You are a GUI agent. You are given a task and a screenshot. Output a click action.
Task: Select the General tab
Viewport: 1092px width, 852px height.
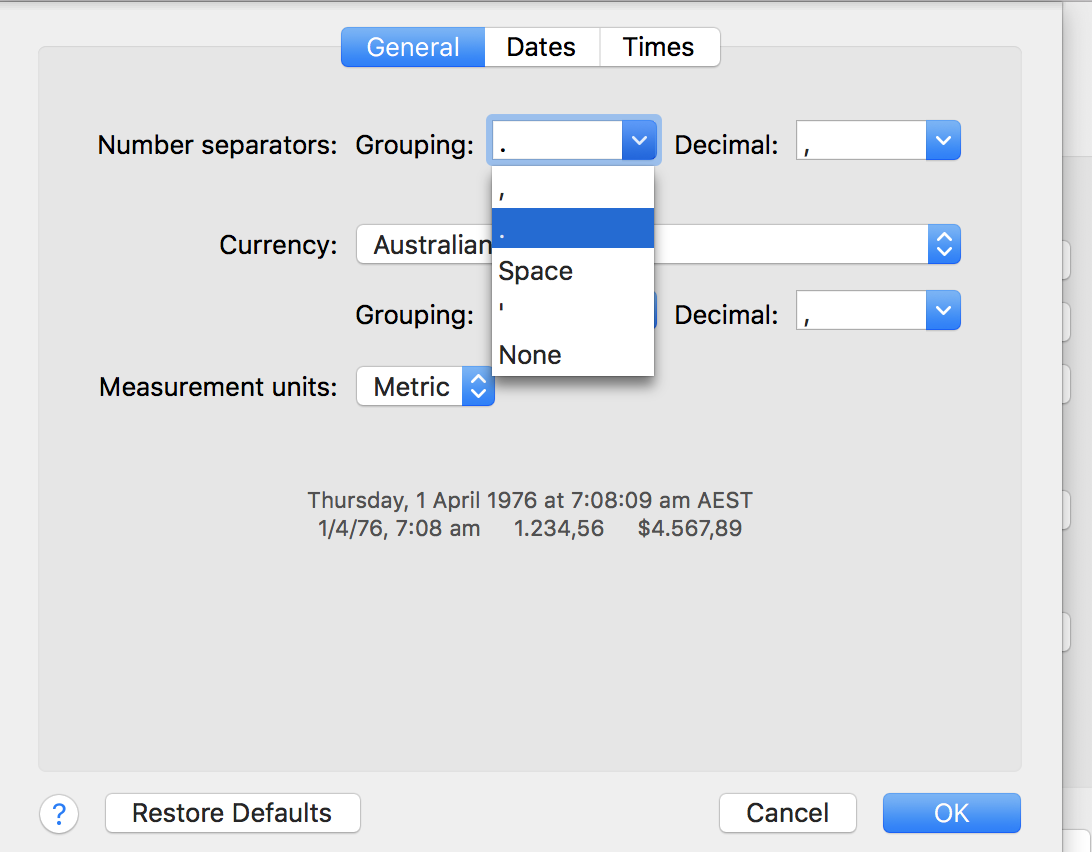click(x=413, y=47)
